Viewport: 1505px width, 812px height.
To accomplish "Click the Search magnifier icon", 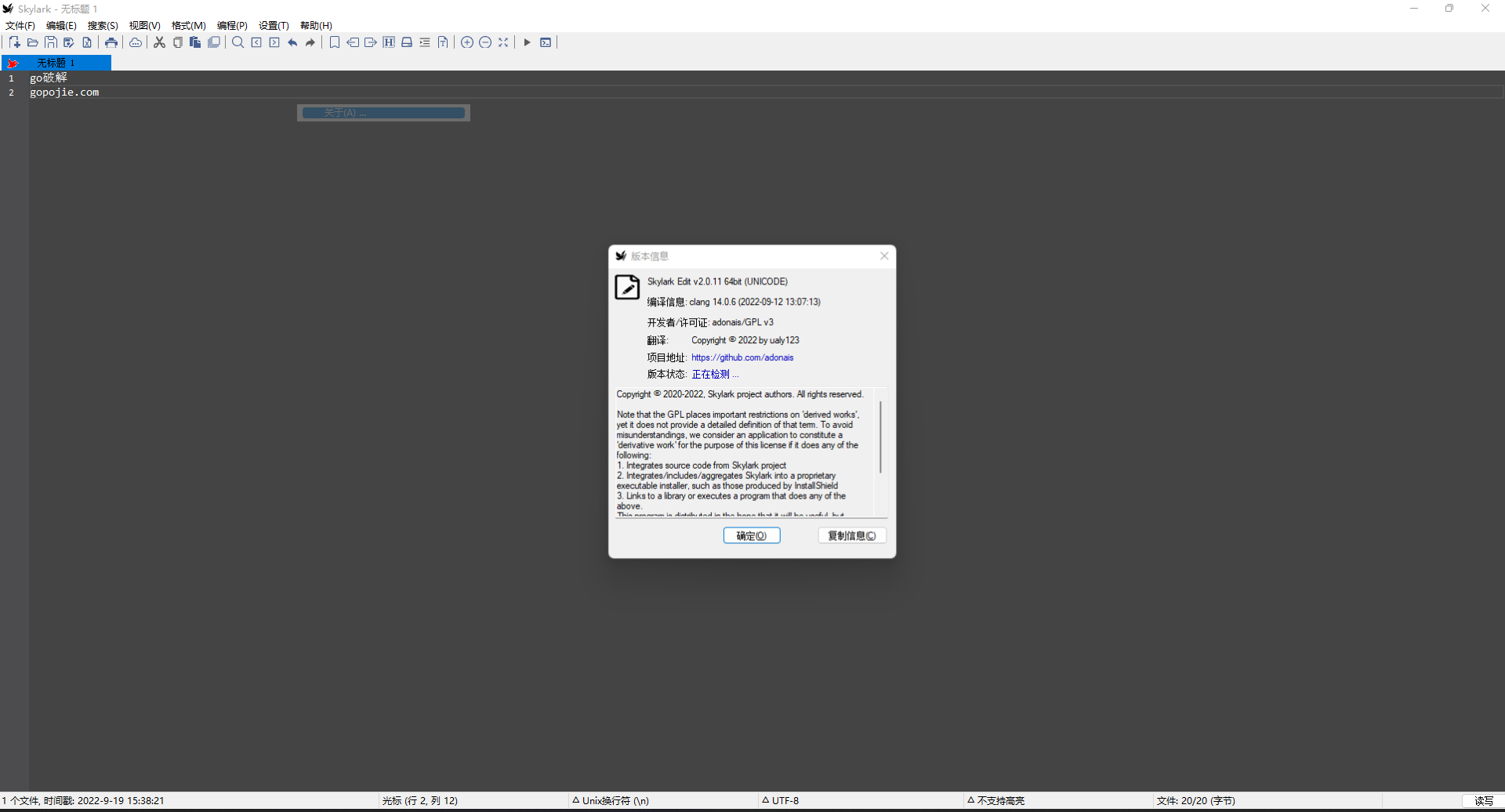I will (238, 42).
